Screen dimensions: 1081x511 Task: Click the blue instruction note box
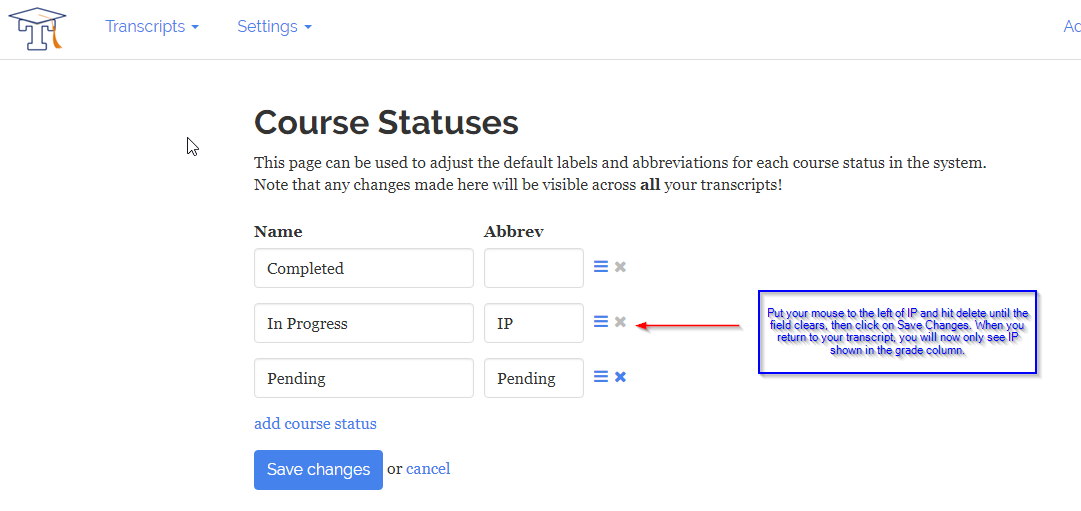point(897,332)
